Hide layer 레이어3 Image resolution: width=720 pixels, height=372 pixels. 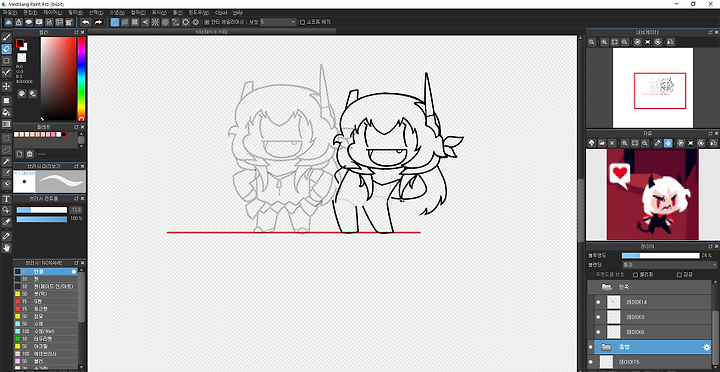click(598, 317)
